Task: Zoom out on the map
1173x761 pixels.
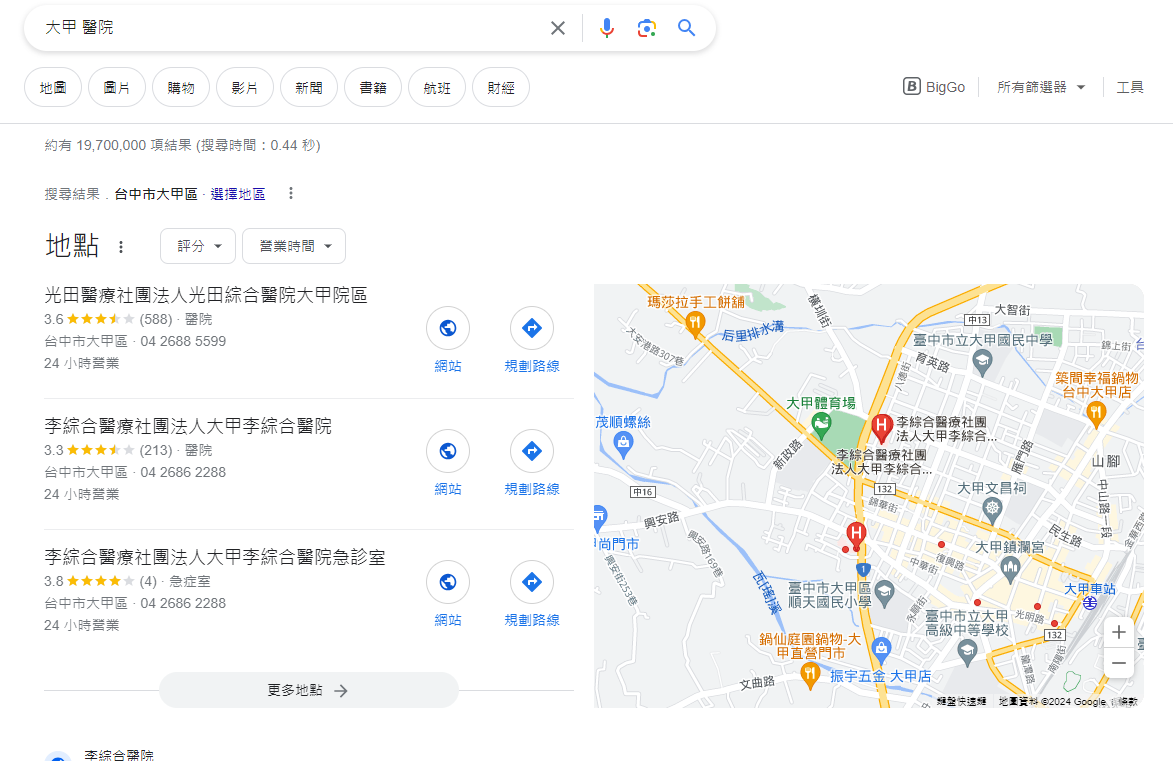Action: (x=1118, y=663)
